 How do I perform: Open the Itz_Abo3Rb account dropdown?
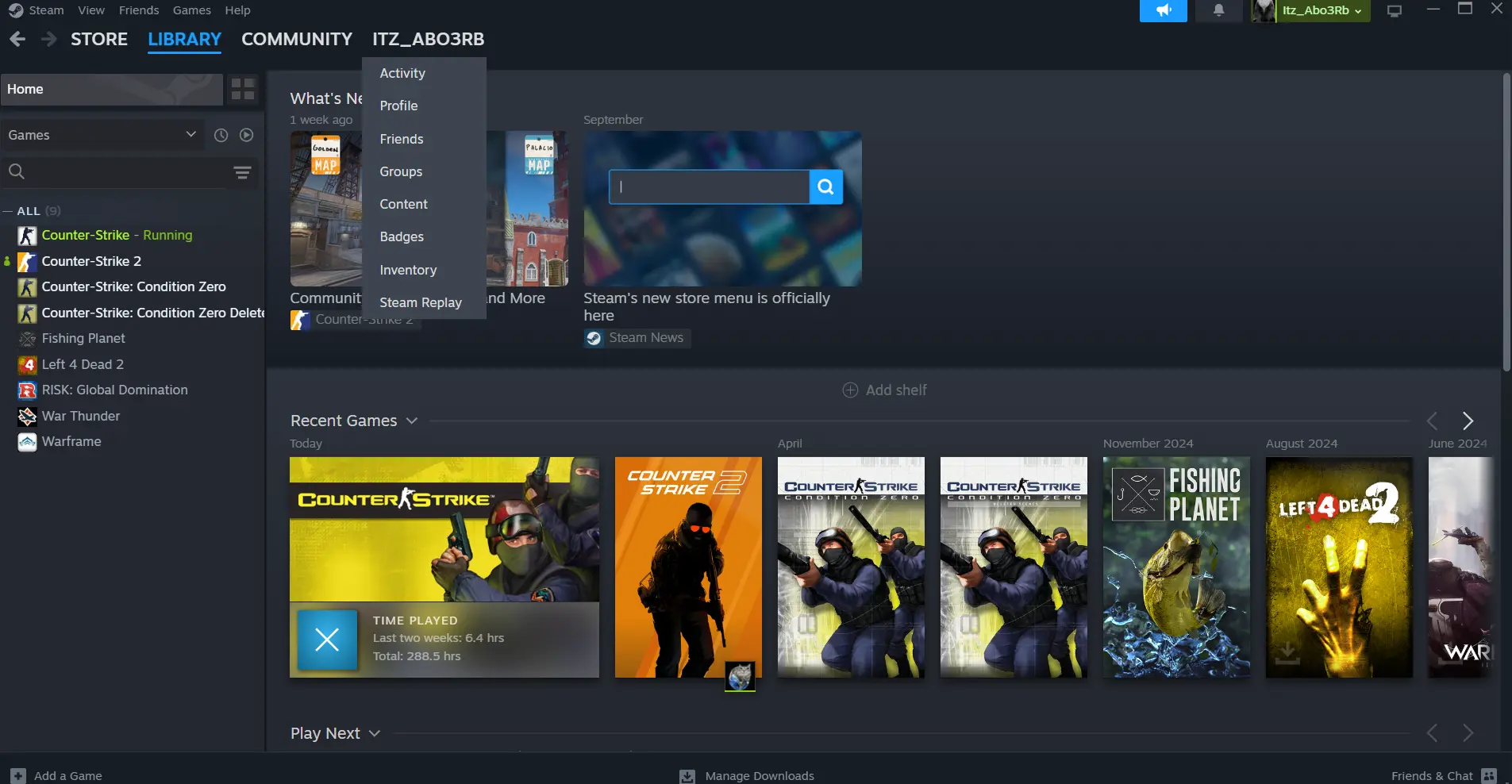(x=1322, y=10)
